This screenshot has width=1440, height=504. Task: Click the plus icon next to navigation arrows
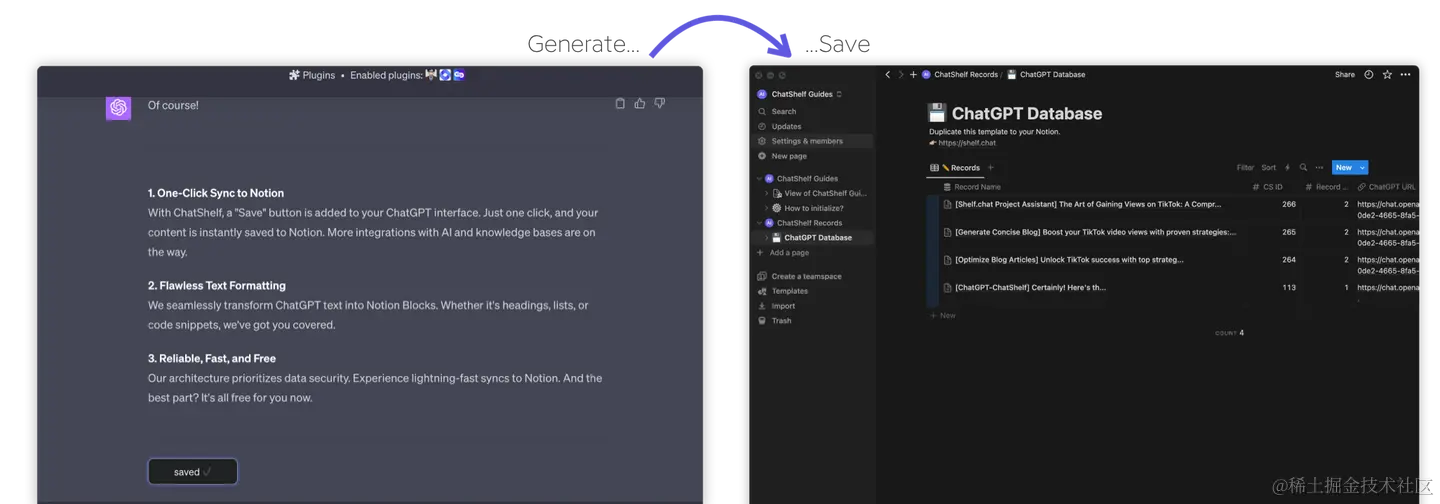(913, 74)
